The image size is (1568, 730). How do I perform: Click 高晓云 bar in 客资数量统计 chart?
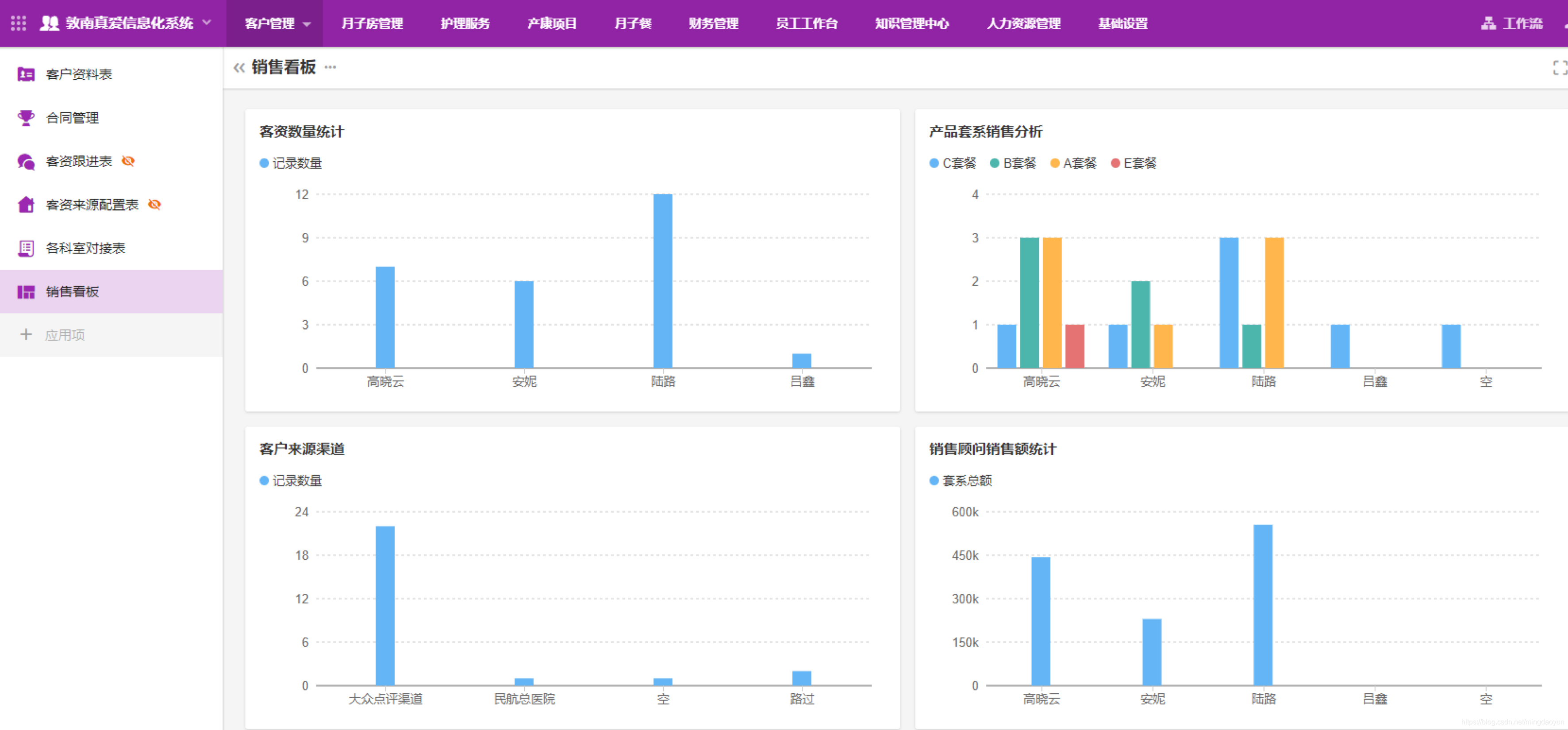(x=384, y=317)
